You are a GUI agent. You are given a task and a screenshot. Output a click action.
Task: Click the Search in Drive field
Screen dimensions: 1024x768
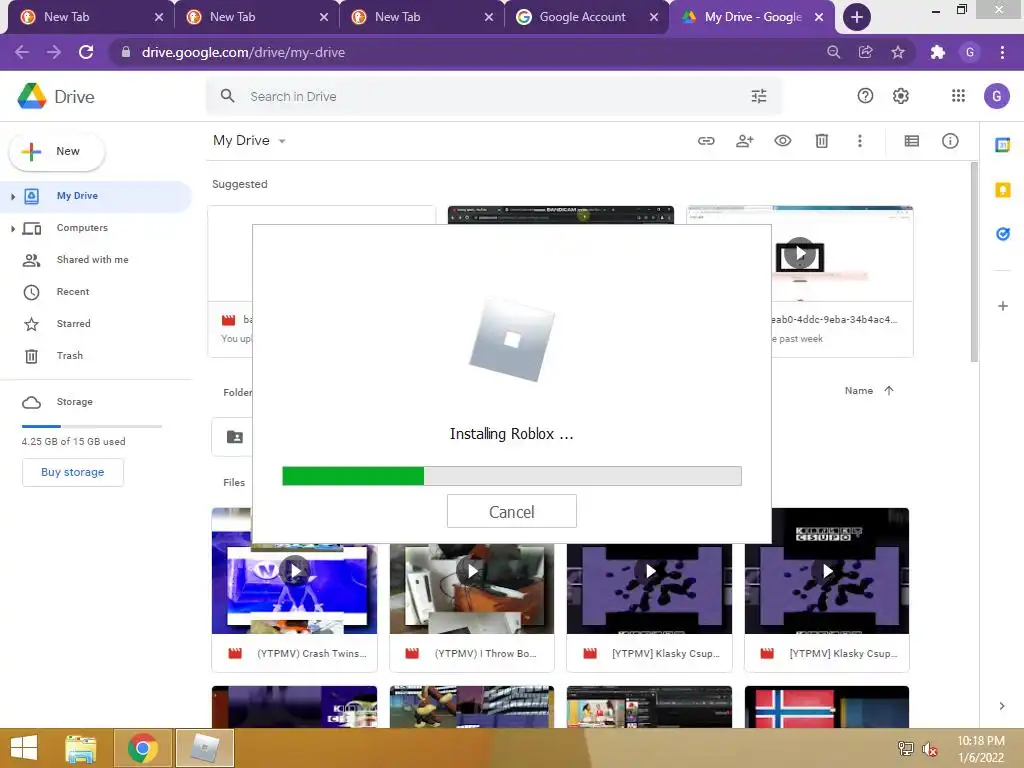click(493, 96)
